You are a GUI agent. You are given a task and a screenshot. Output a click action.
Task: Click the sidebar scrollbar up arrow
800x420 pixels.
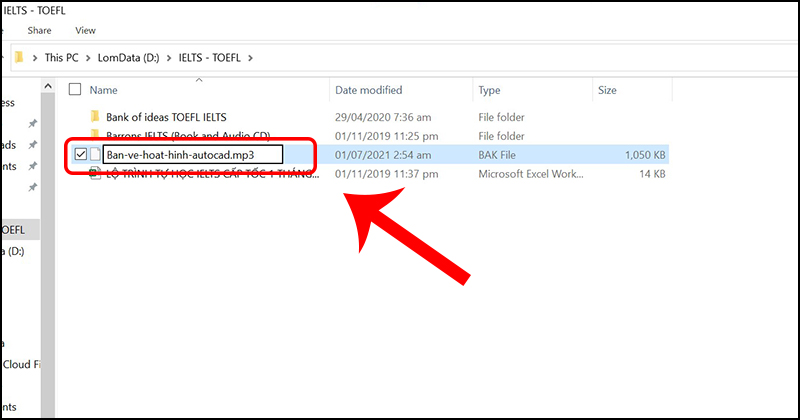pos(48,86)
